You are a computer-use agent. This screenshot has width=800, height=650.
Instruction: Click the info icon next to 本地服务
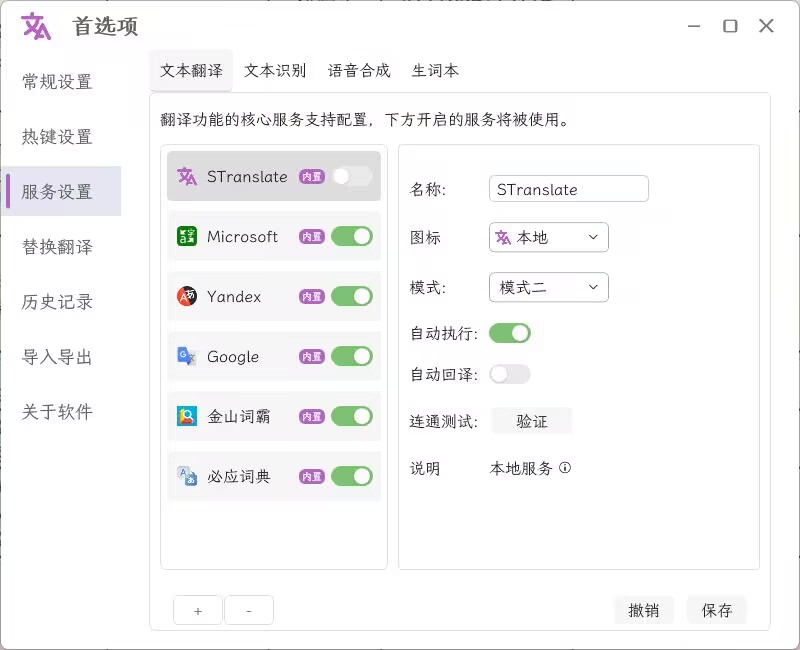(567, 468)
